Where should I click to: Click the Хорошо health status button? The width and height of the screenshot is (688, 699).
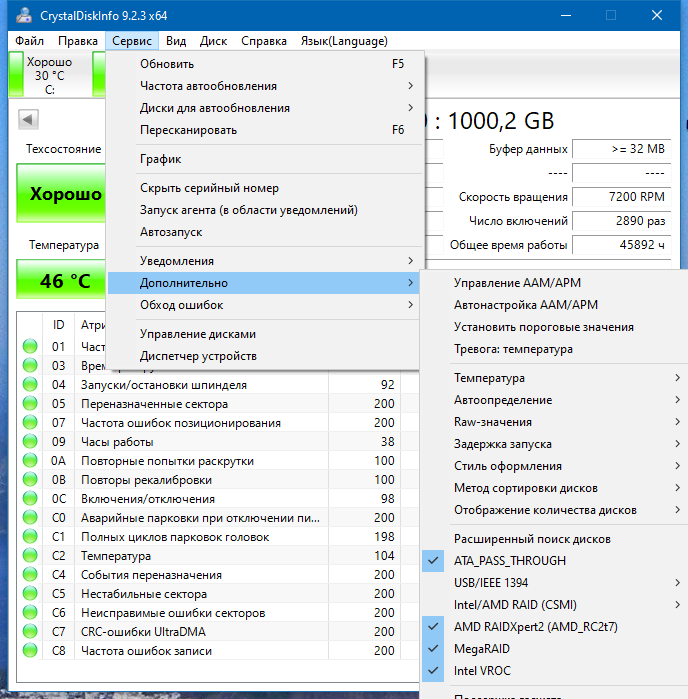click(x=61, y=193)
